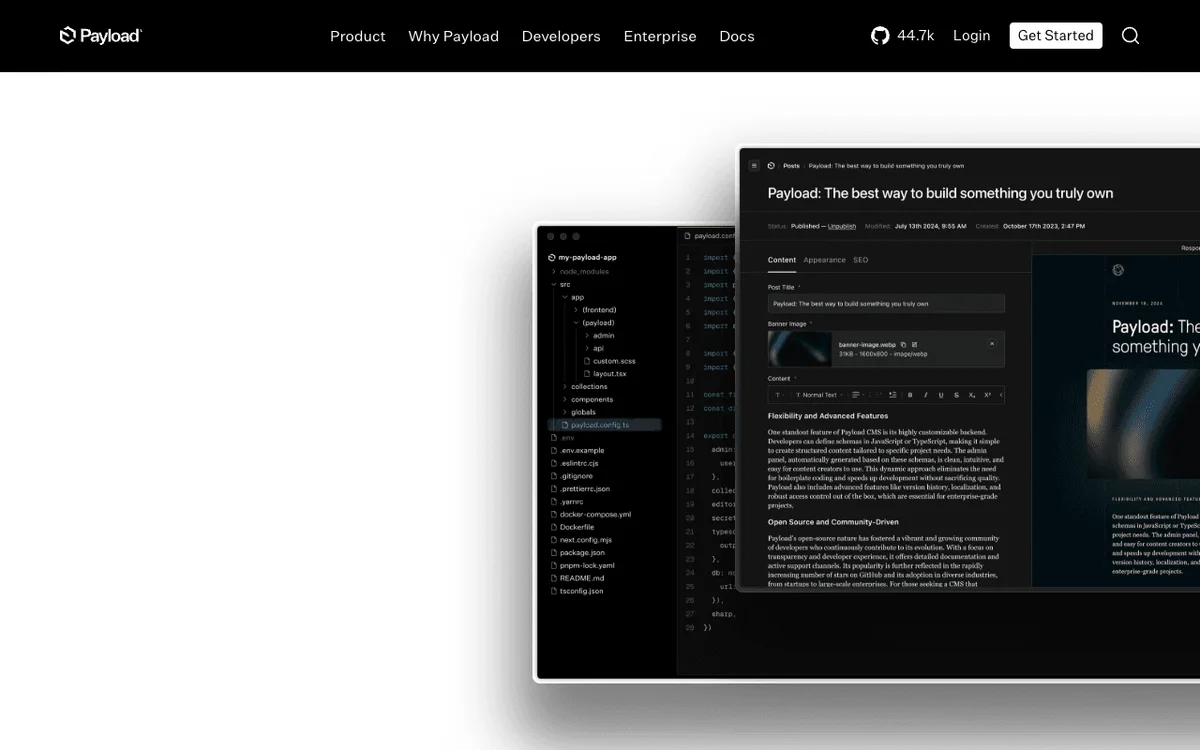Click the indent icon in the editor toolbar

click(892, 395)
